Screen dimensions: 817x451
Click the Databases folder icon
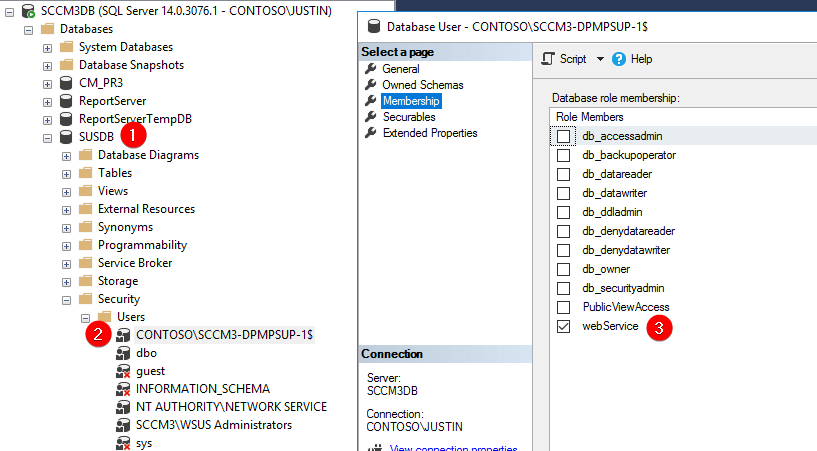click(x=47, y=29)
